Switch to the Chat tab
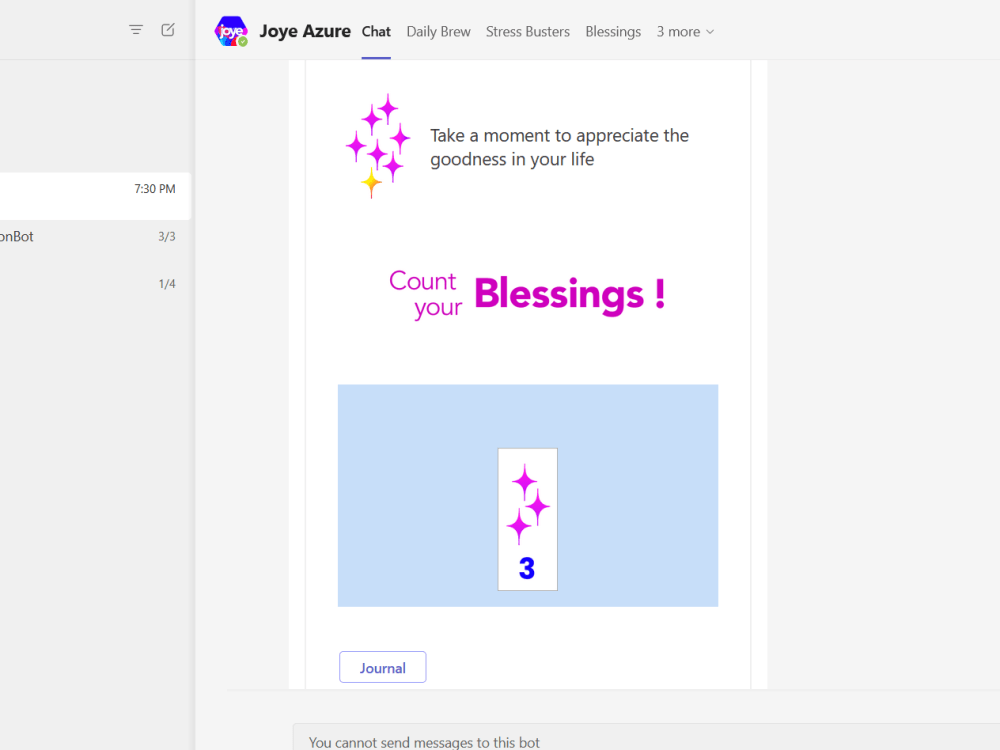 (x=376, y=31)
